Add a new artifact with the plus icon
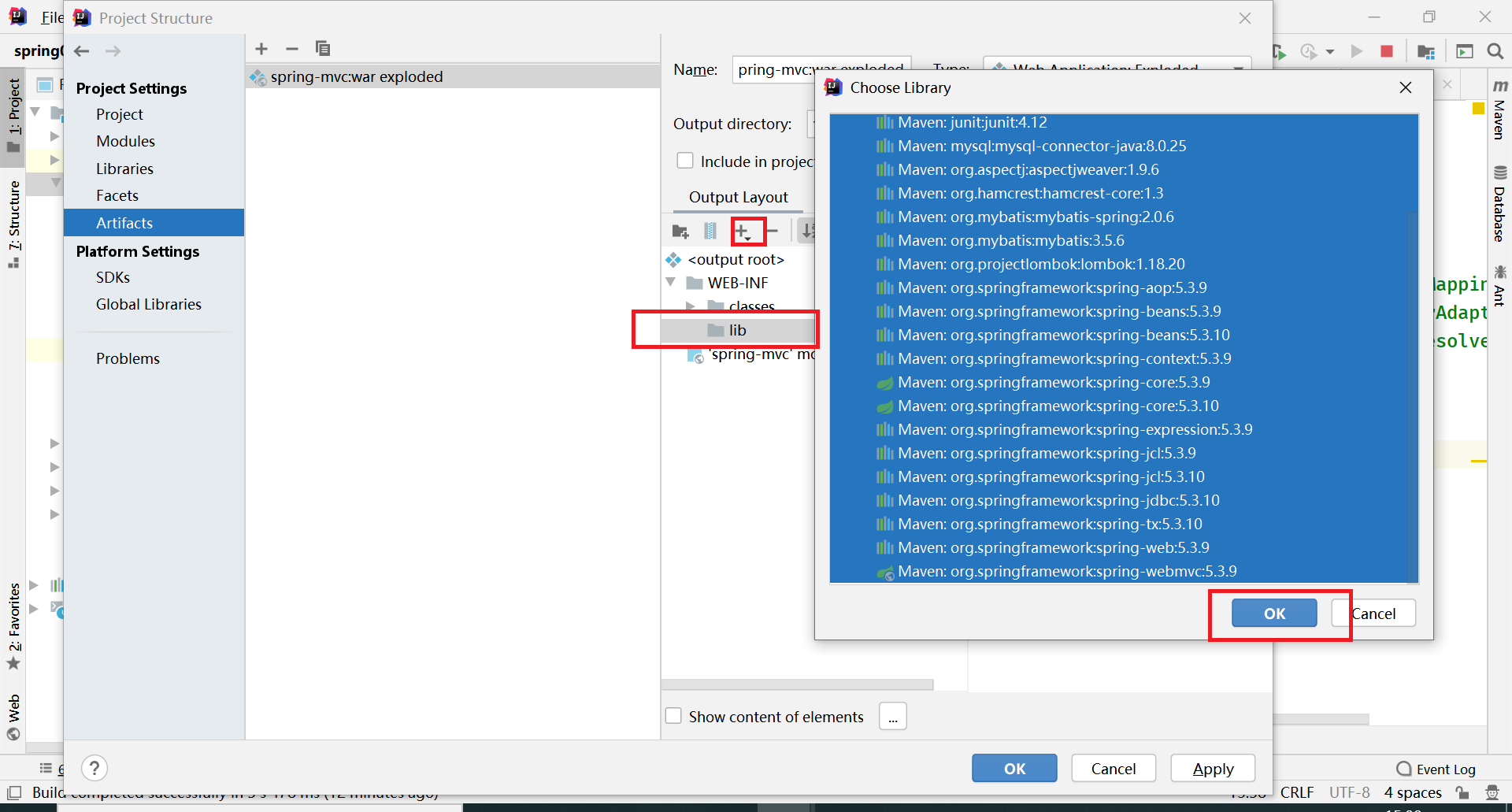Viewport: 1512px width, 812px height. coord(261,49)
